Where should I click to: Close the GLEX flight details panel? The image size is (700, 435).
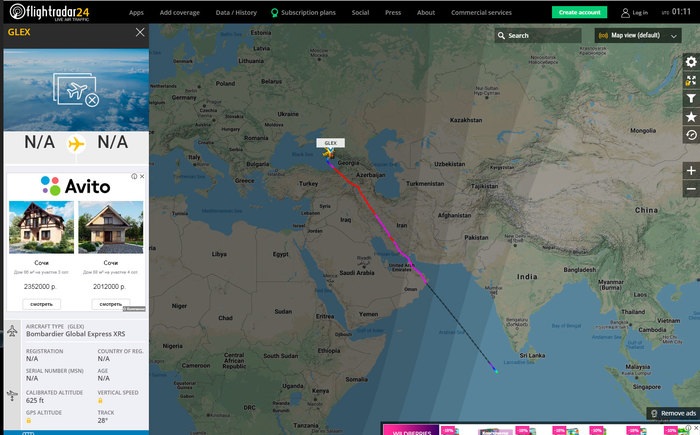pyautogui.click(x=140, y=32)
